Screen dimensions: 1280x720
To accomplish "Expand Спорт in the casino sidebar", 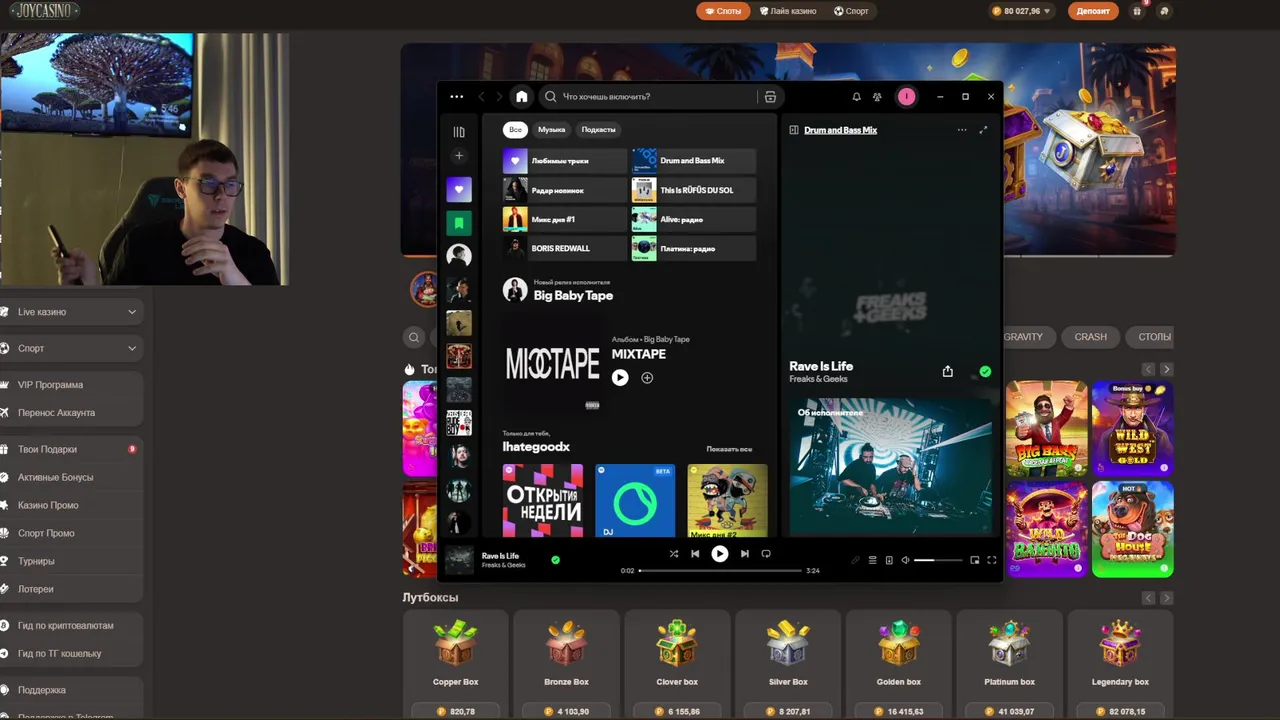I will pyautogui.click(x=70, y=348).
